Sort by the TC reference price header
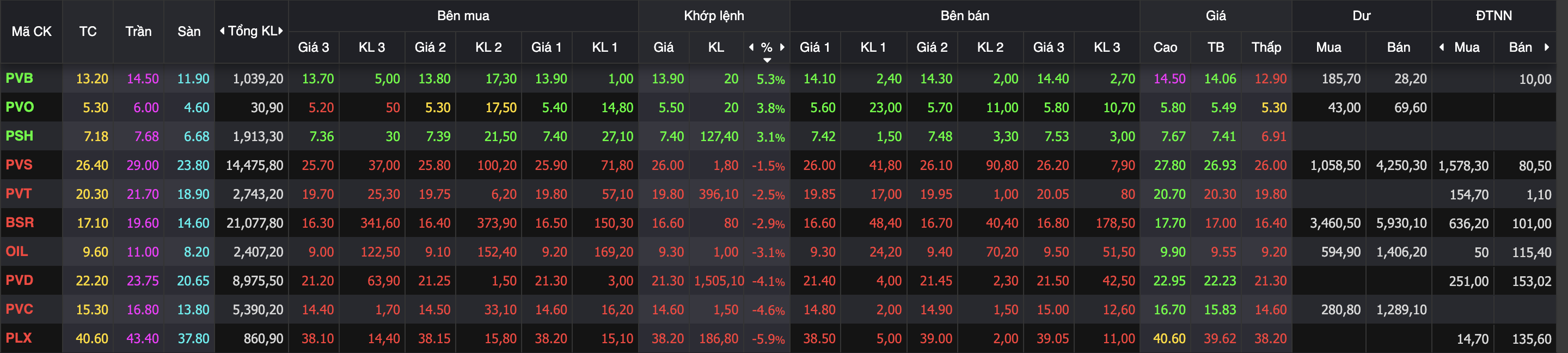The height and width of the screenshot is (353, 1568). (88, 31)
